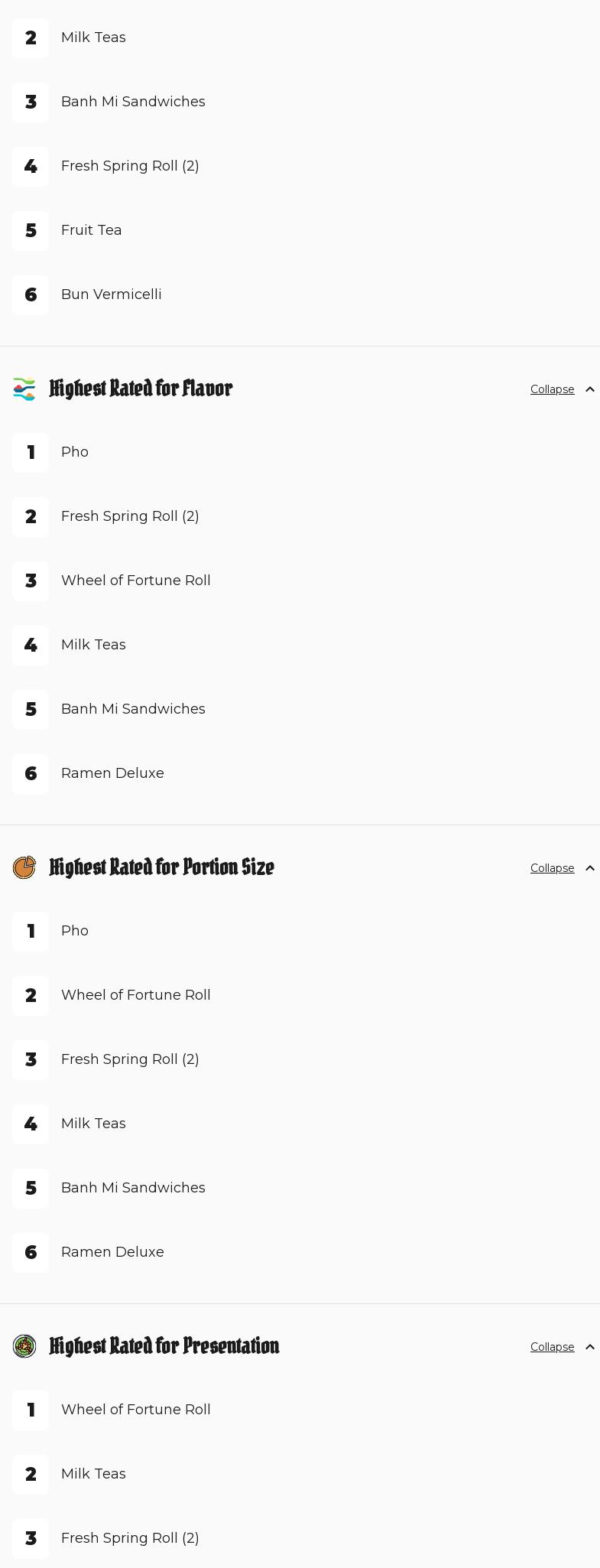Select Ramen Deluxe in the Flavor list
This screenshot has width=600, height=1568.
click(x=112, y=773)
